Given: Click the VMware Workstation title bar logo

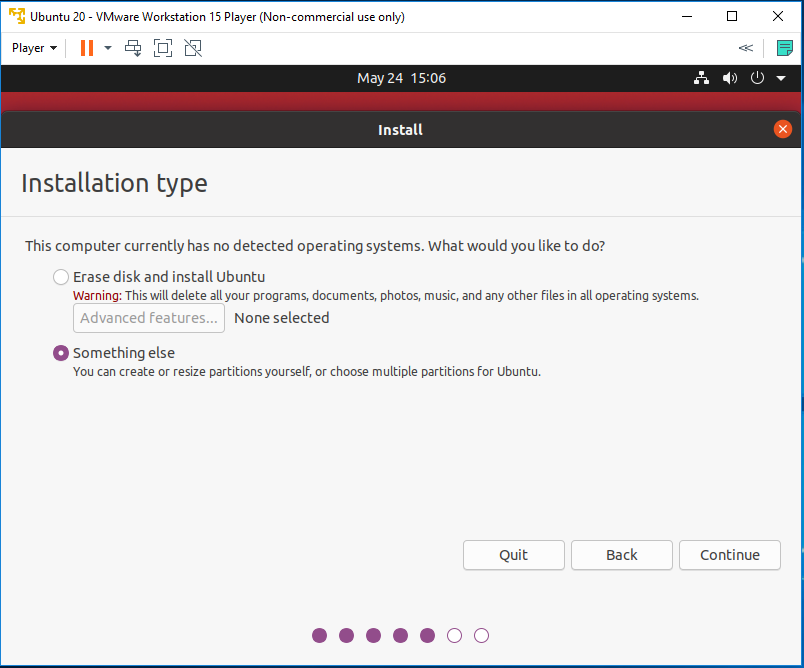Looking at the screenshot, I should 17,16.
